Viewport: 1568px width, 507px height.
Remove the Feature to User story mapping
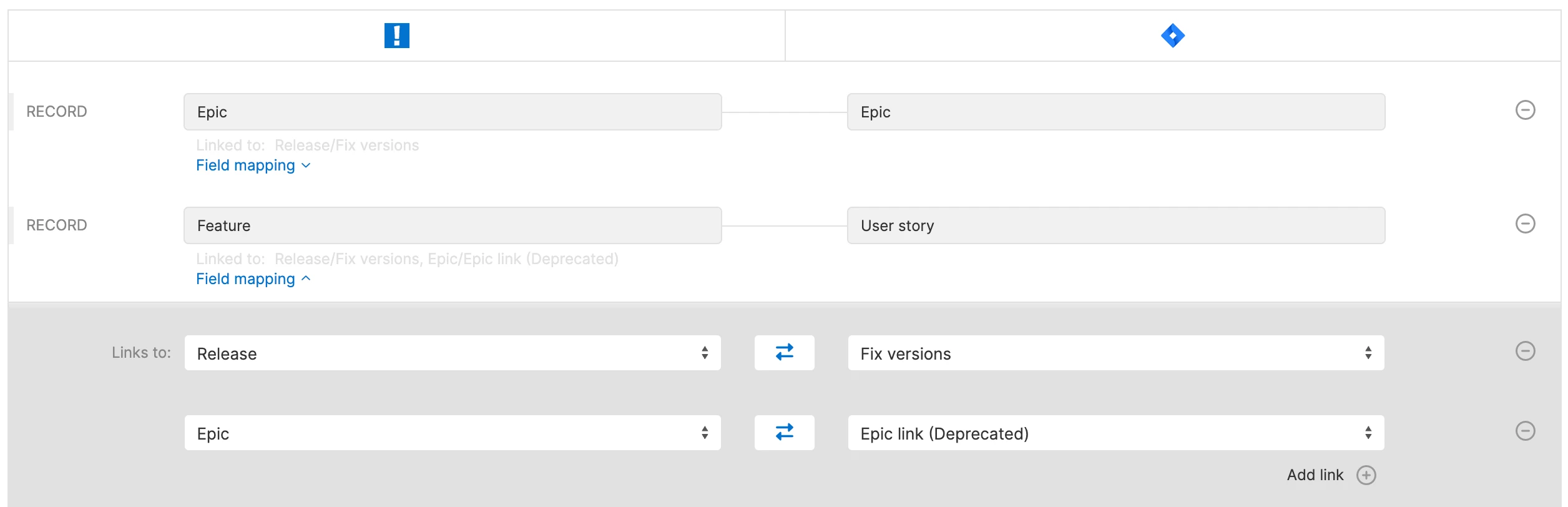coord(1525,224)
